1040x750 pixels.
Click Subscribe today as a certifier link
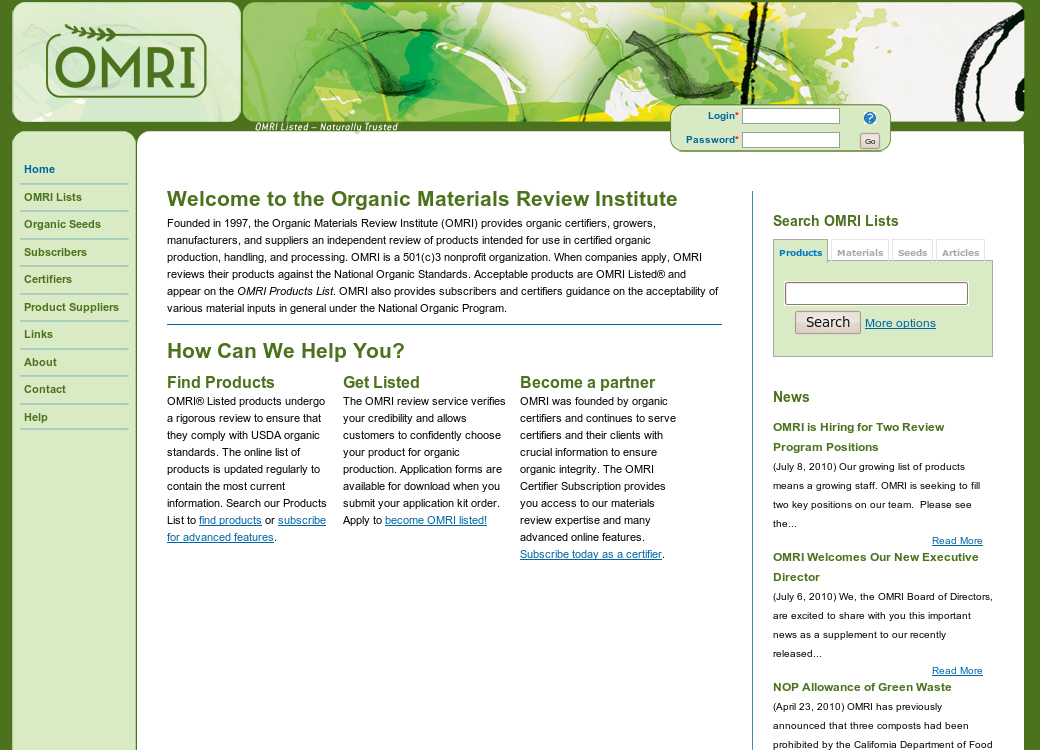click(x=590, y=554)
